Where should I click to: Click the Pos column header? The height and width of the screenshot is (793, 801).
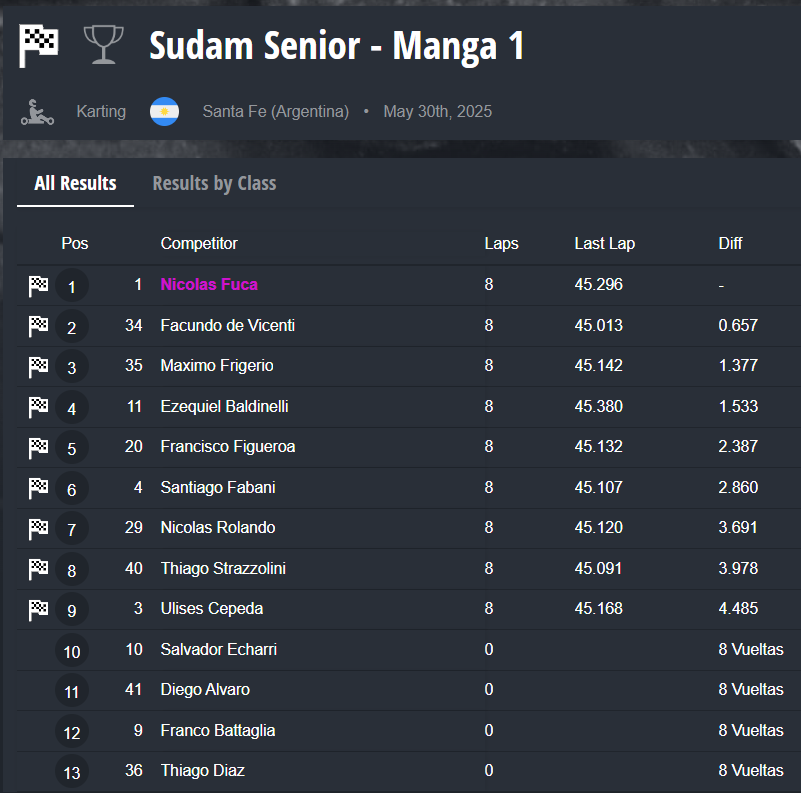coord(75,243)
